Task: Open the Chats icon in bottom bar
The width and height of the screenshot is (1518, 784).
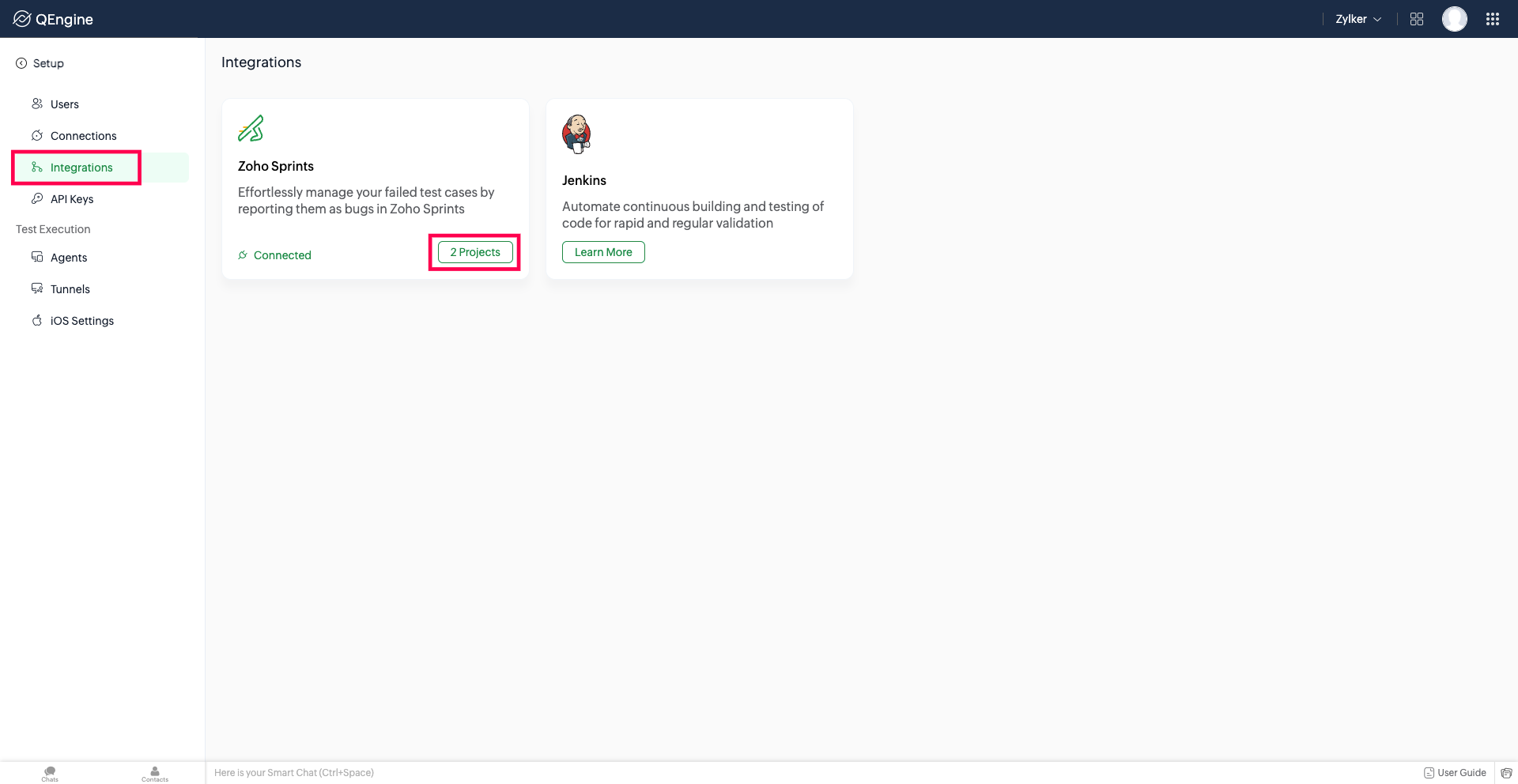Action: (x=50, y=774)
